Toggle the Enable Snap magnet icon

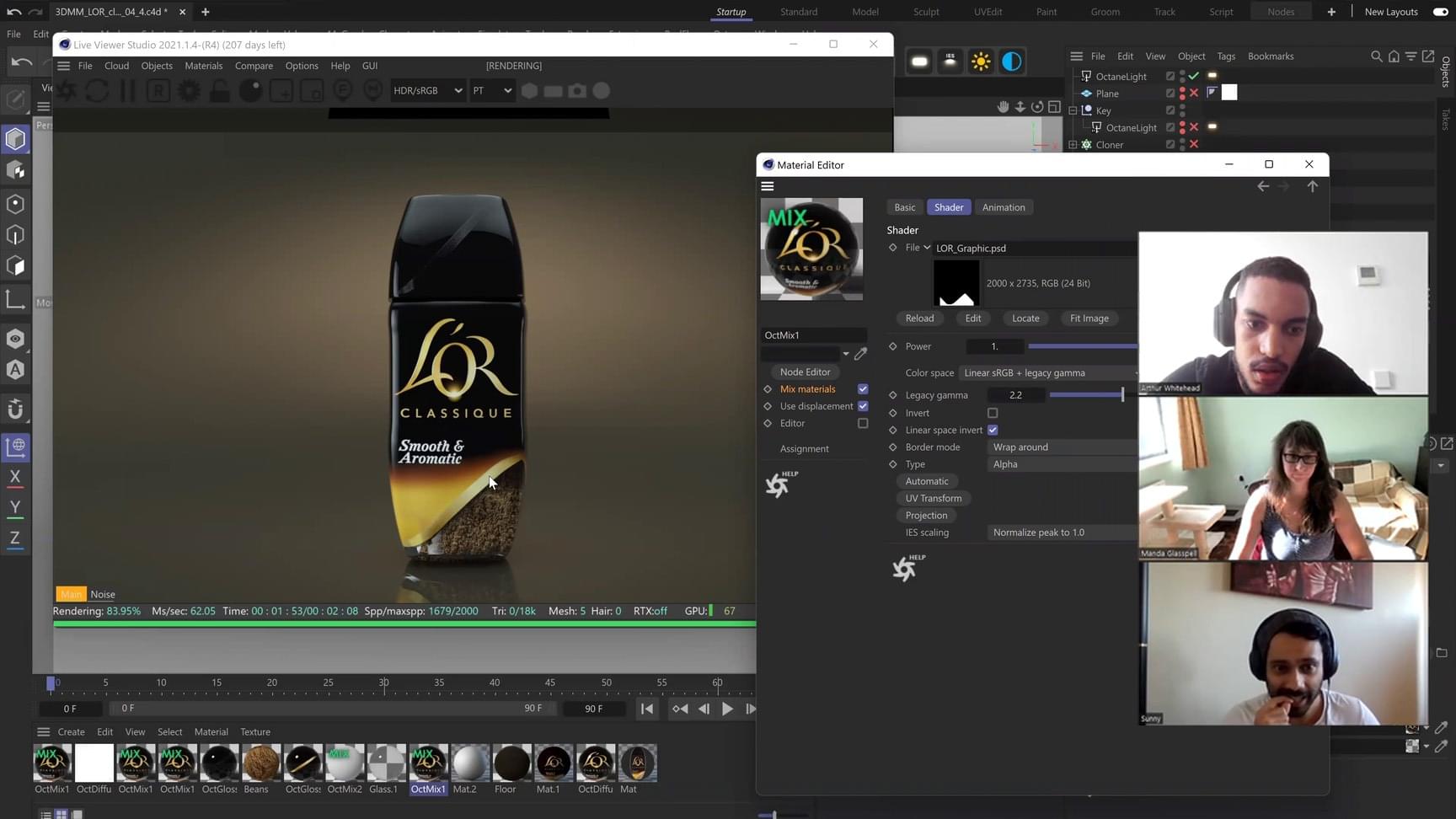[x=15, y=409]
